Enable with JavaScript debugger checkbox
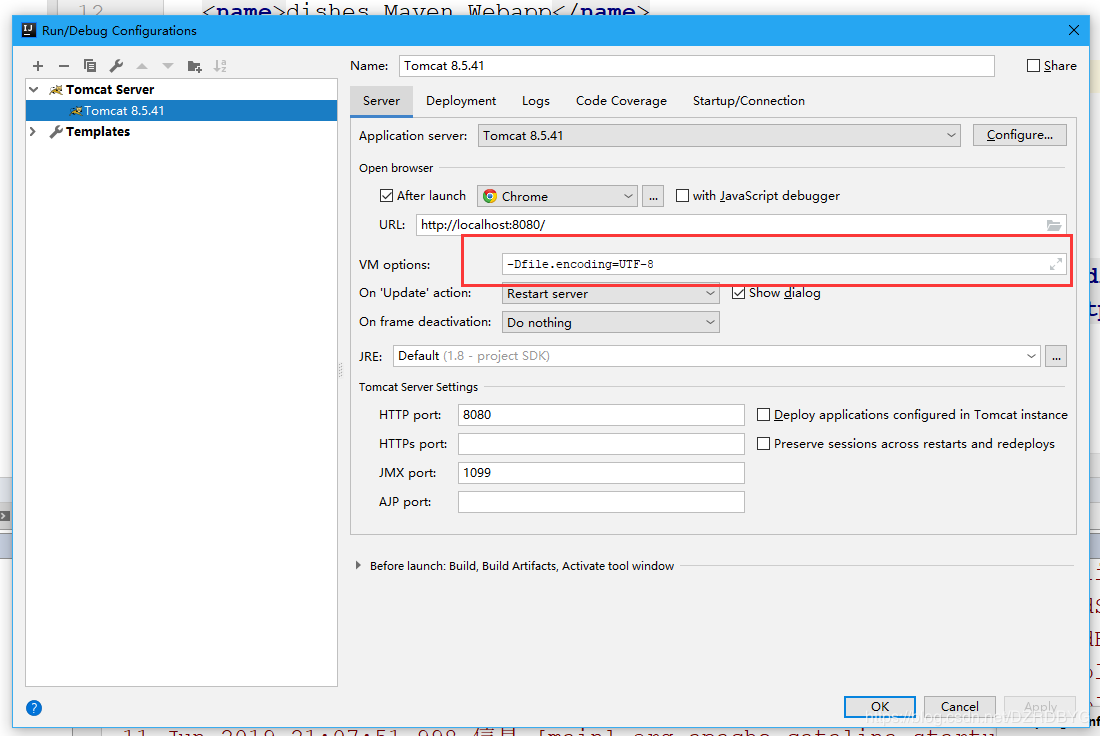The image size is (1100, 736). tap(682, 196)
